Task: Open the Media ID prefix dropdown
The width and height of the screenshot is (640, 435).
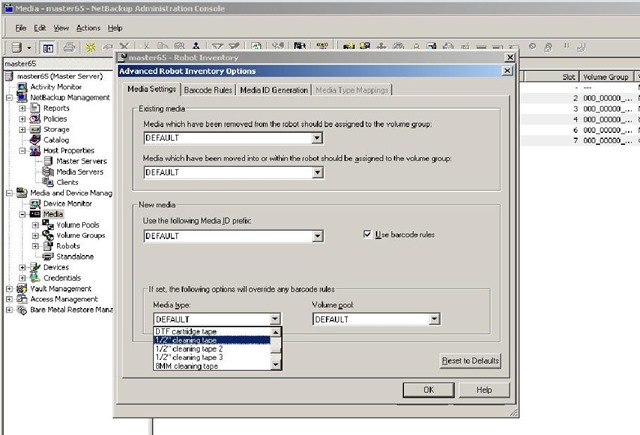Action: tap(317, 236)
